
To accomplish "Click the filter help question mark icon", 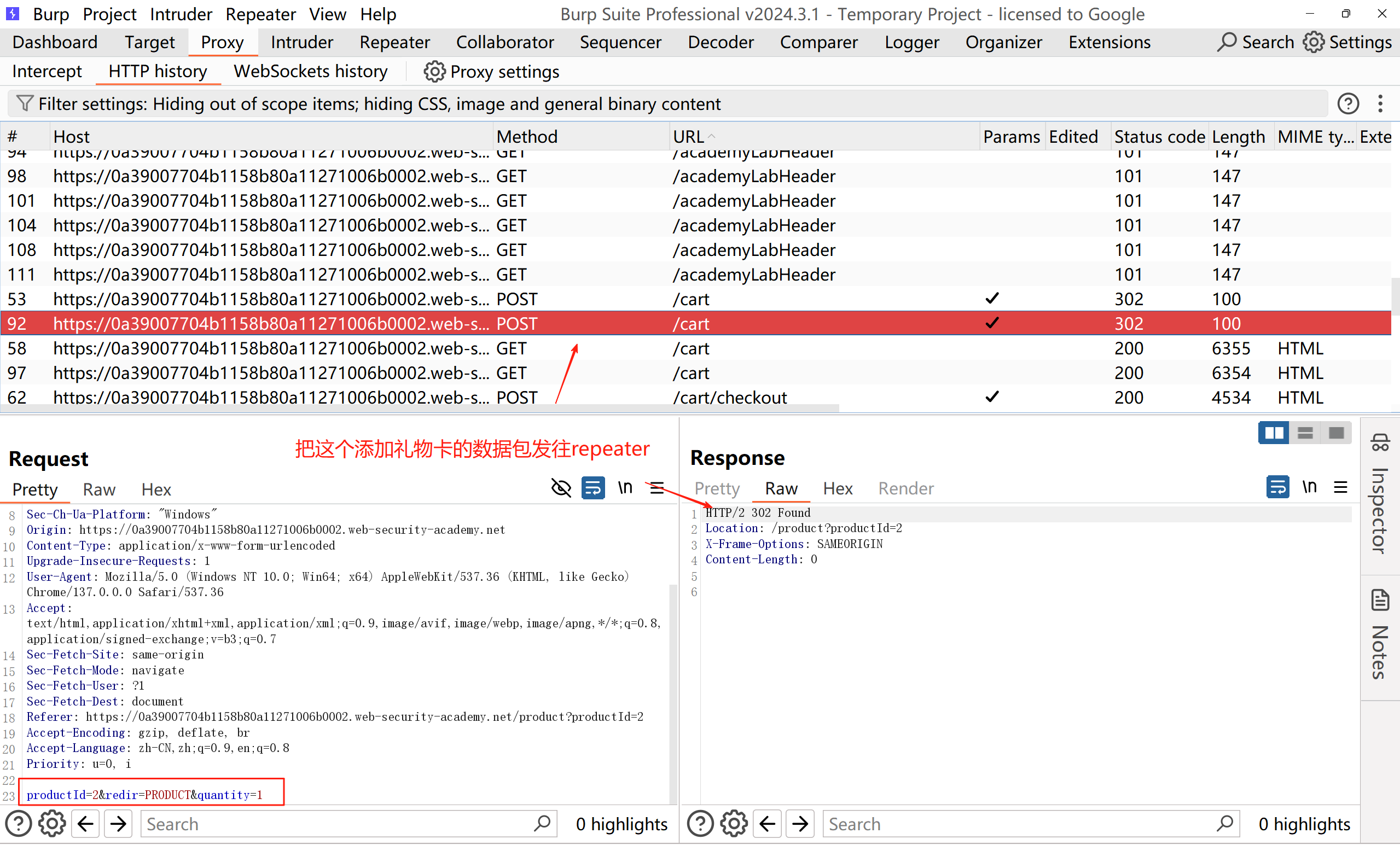I will (x=1347, y=104).
